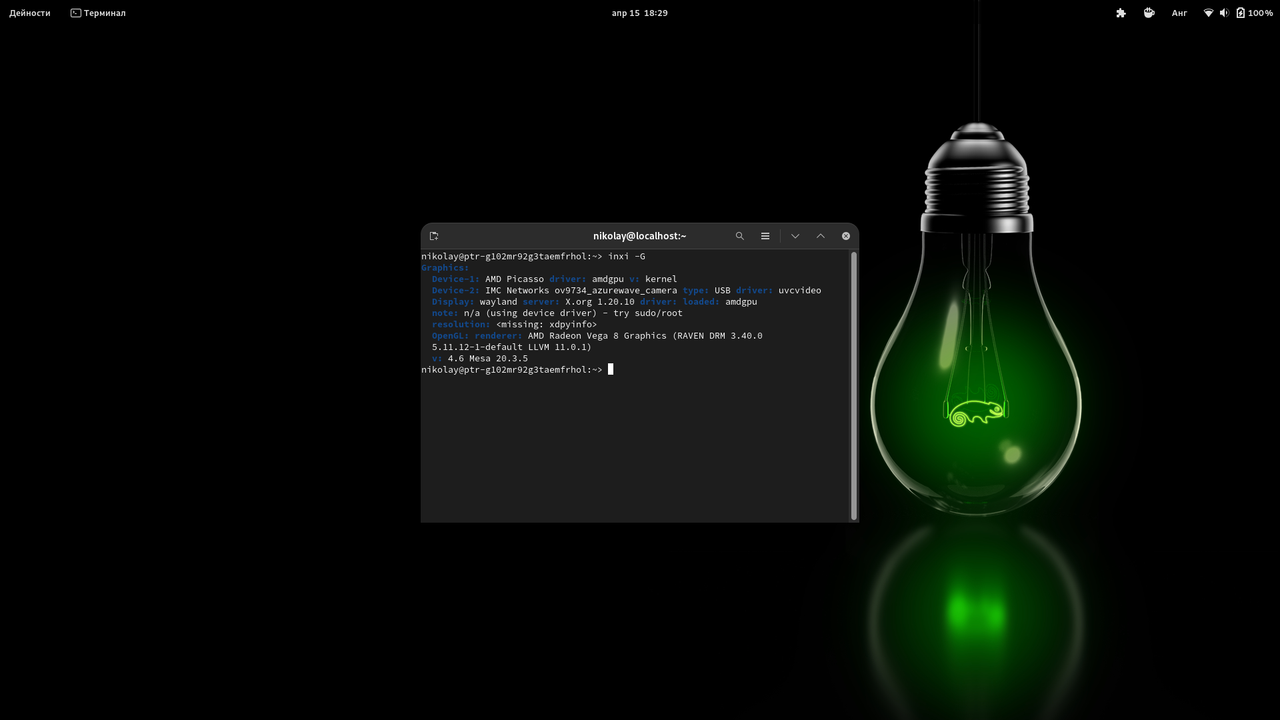This screenshot has width=1280, height=720.
Task: Click the text ov9734_azurewave_camera
Action: coord(616,290)
